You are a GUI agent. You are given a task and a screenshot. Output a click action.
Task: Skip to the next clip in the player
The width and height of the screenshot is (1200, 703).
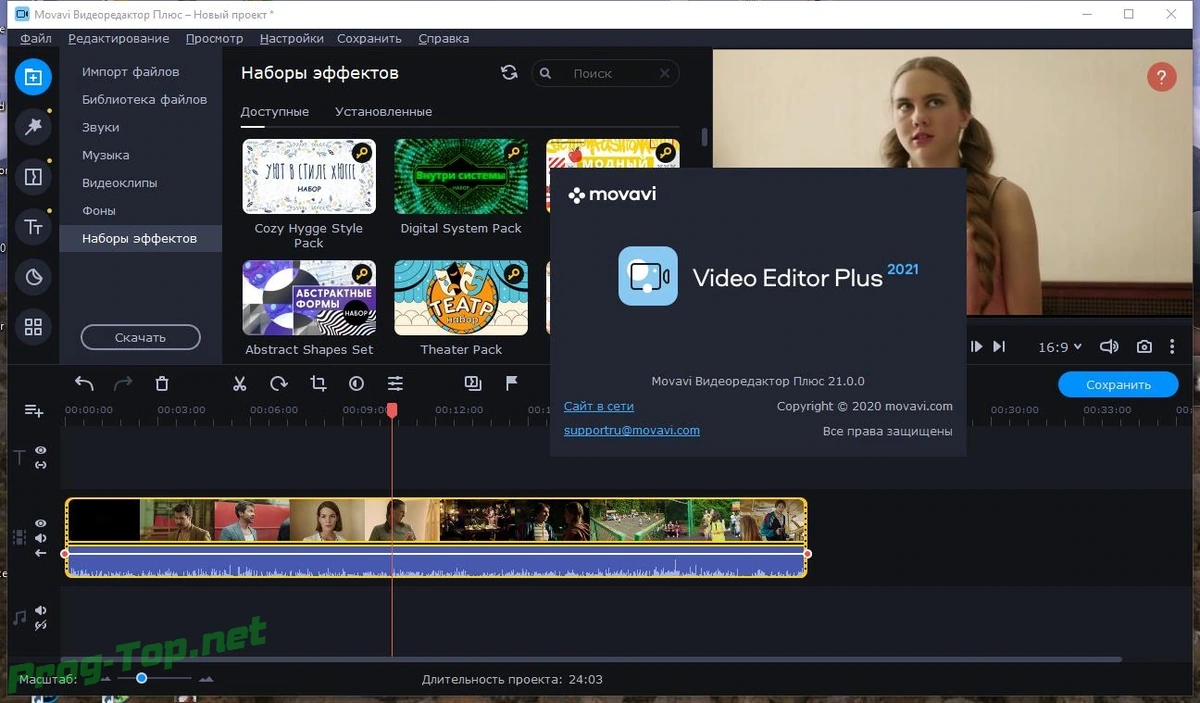(999, 347)
